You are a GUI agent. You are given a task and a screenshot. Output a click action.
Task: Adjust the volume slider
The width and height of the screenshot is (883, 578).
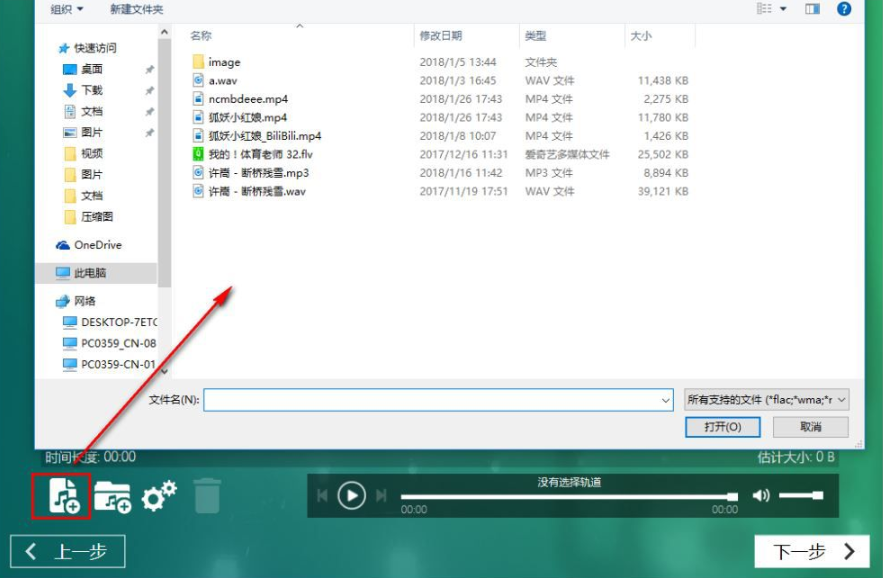pos(801,495)
